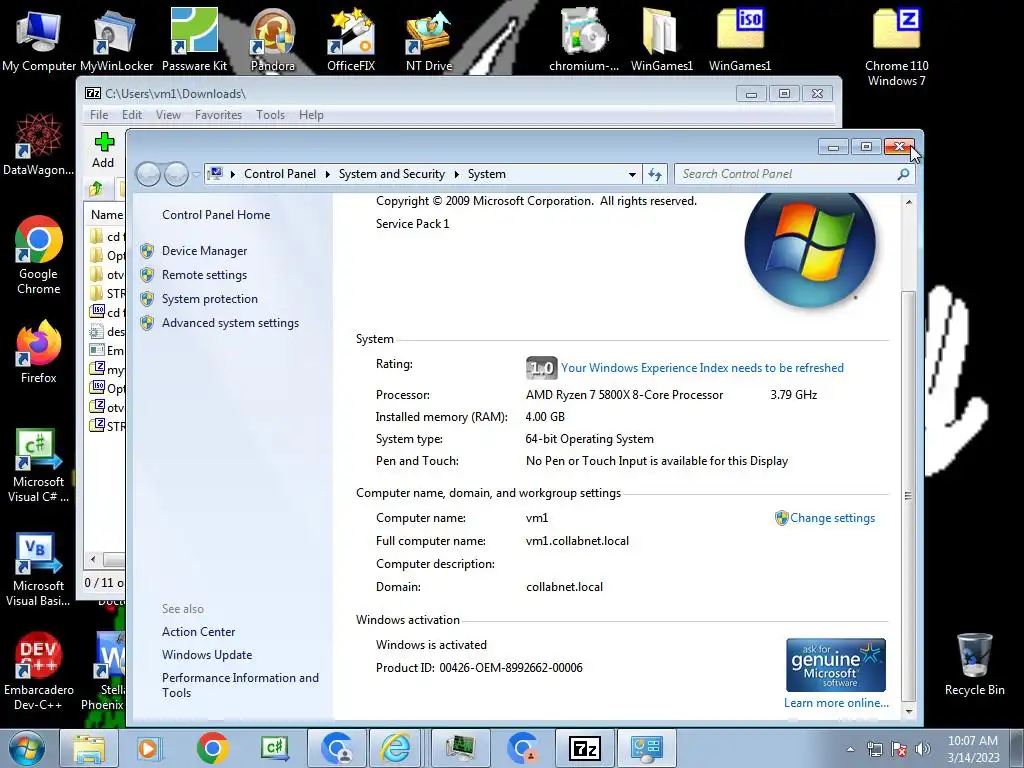This screenshot has width=1024, height=768.
Task: Go to Control Panel Home
Action: (216, 215)
